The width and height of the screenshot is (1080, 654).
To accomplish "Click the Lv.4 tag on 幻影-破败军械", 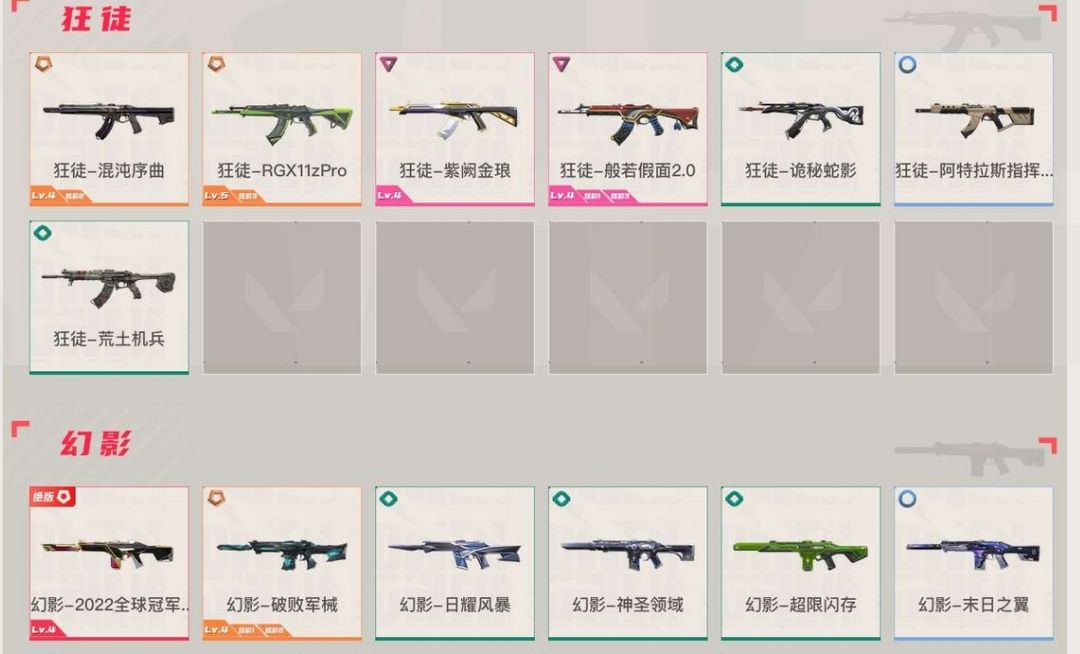I will click(216, 629).
